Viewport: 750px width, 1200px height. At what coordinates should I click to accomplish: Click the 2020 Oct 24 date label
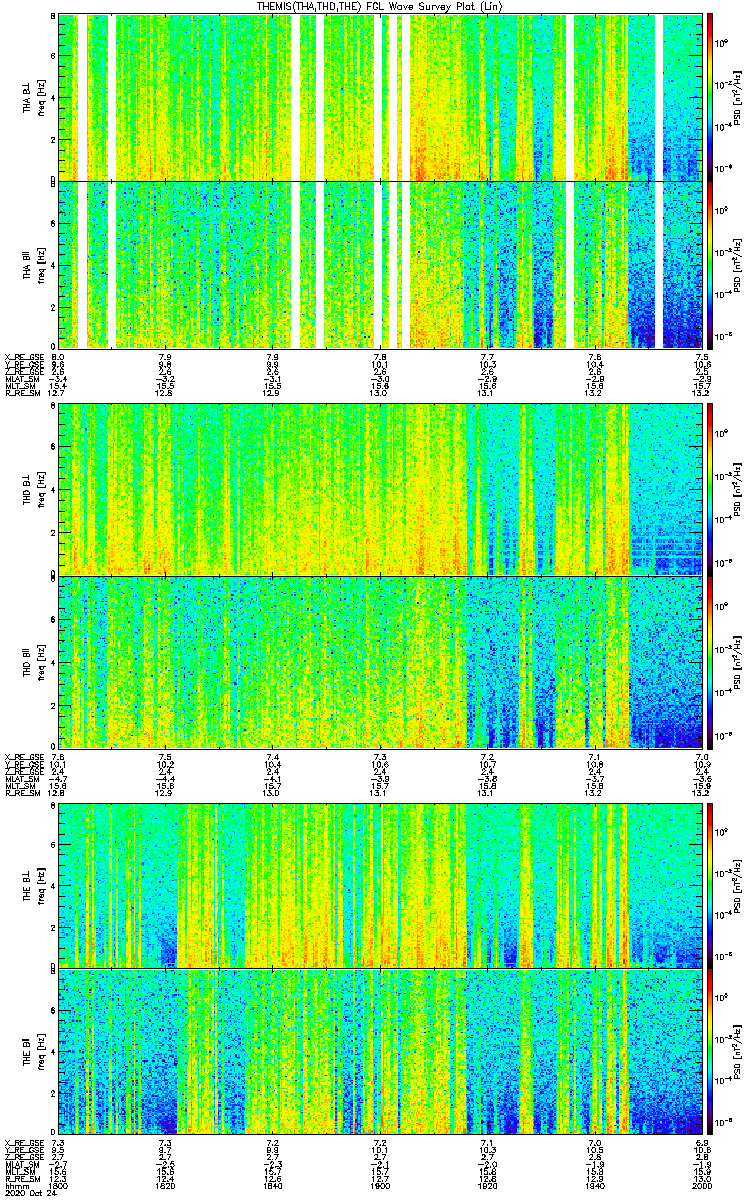[x=28, y=1193]
